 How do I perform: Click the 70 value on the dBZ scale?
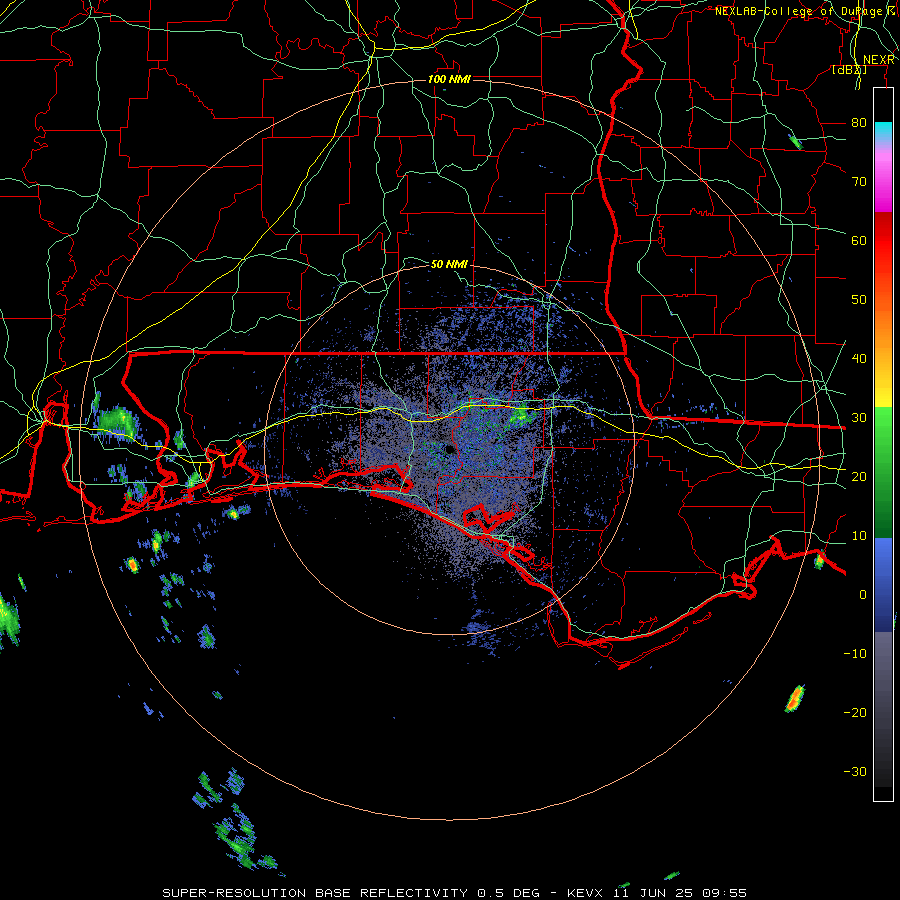click(859, 181)
